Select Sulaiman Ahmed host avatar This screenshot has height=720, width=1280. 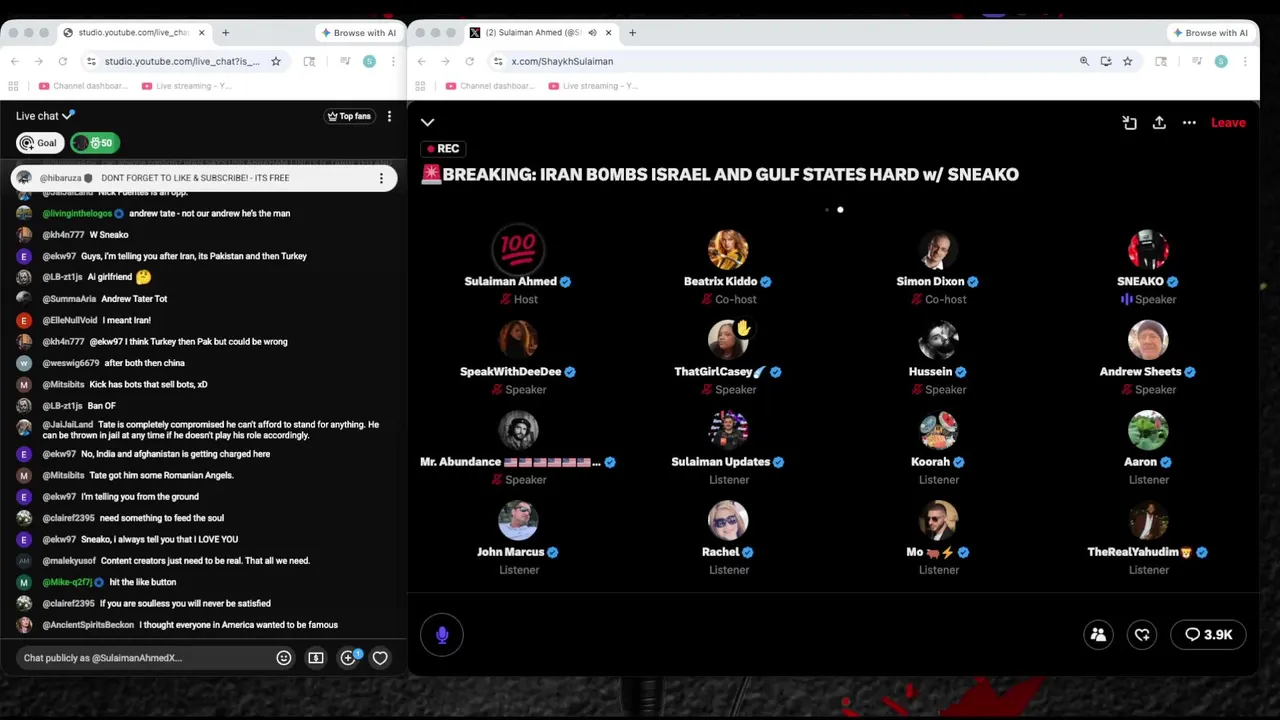point(518,249)
